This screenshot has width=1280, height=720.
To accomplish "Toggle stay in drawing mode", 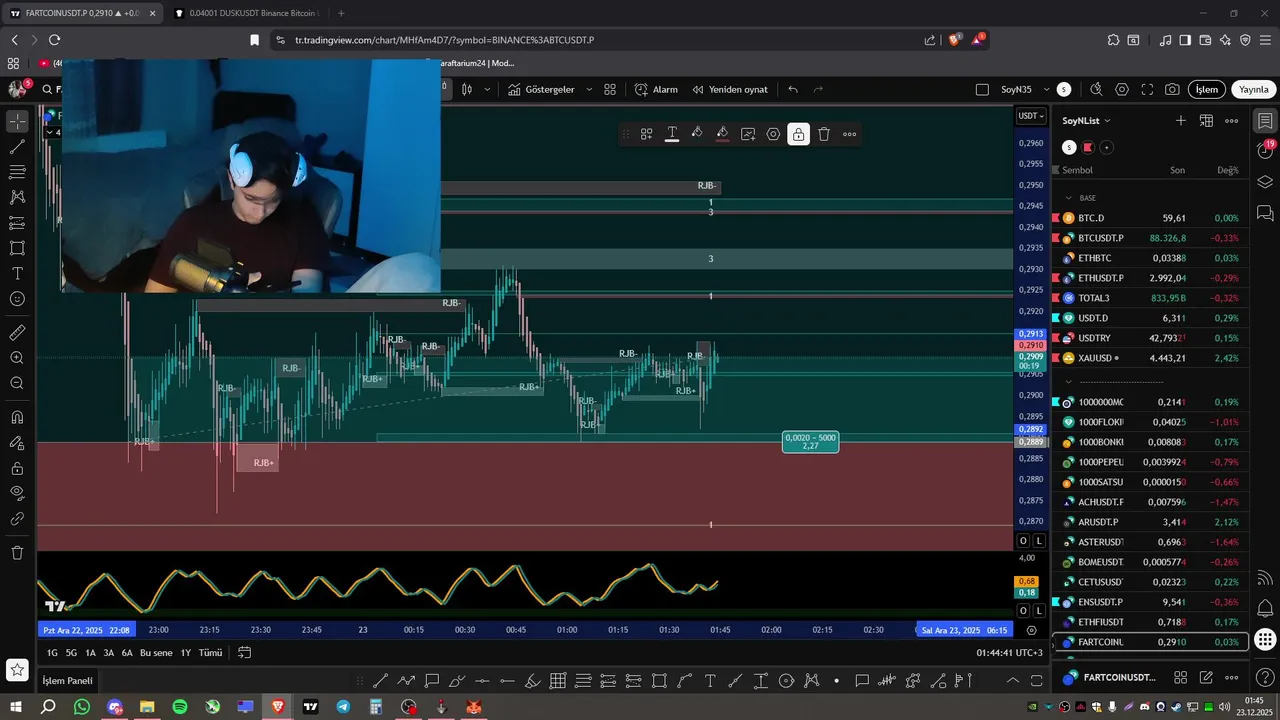I will click(x=17, y=442).
